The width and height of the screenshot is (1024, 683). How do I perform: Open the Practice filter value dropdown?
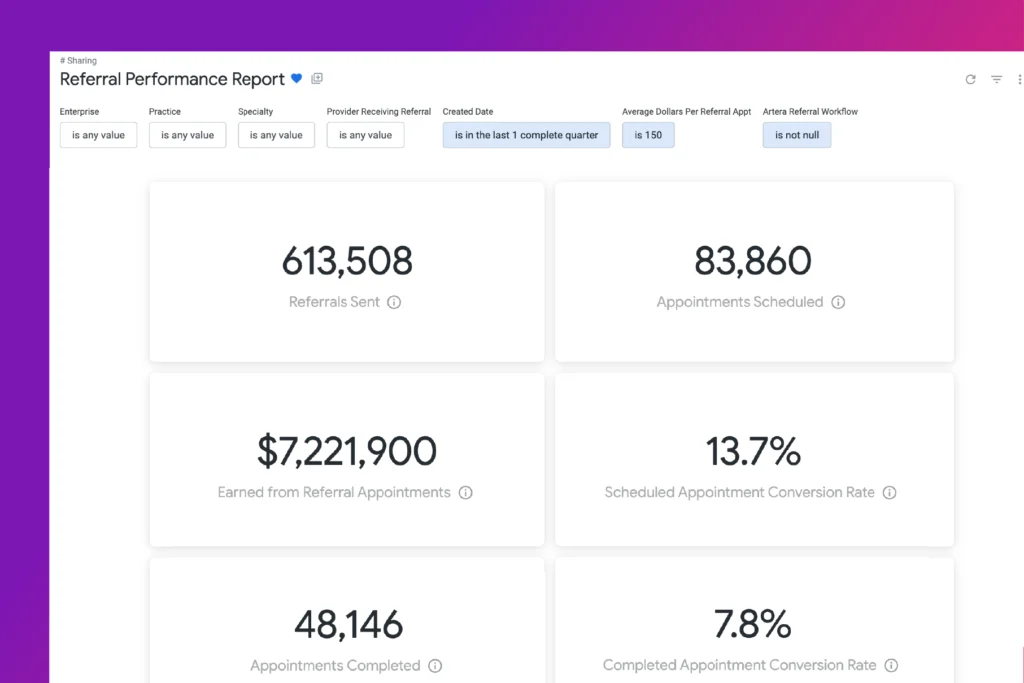tap(187, 135)
